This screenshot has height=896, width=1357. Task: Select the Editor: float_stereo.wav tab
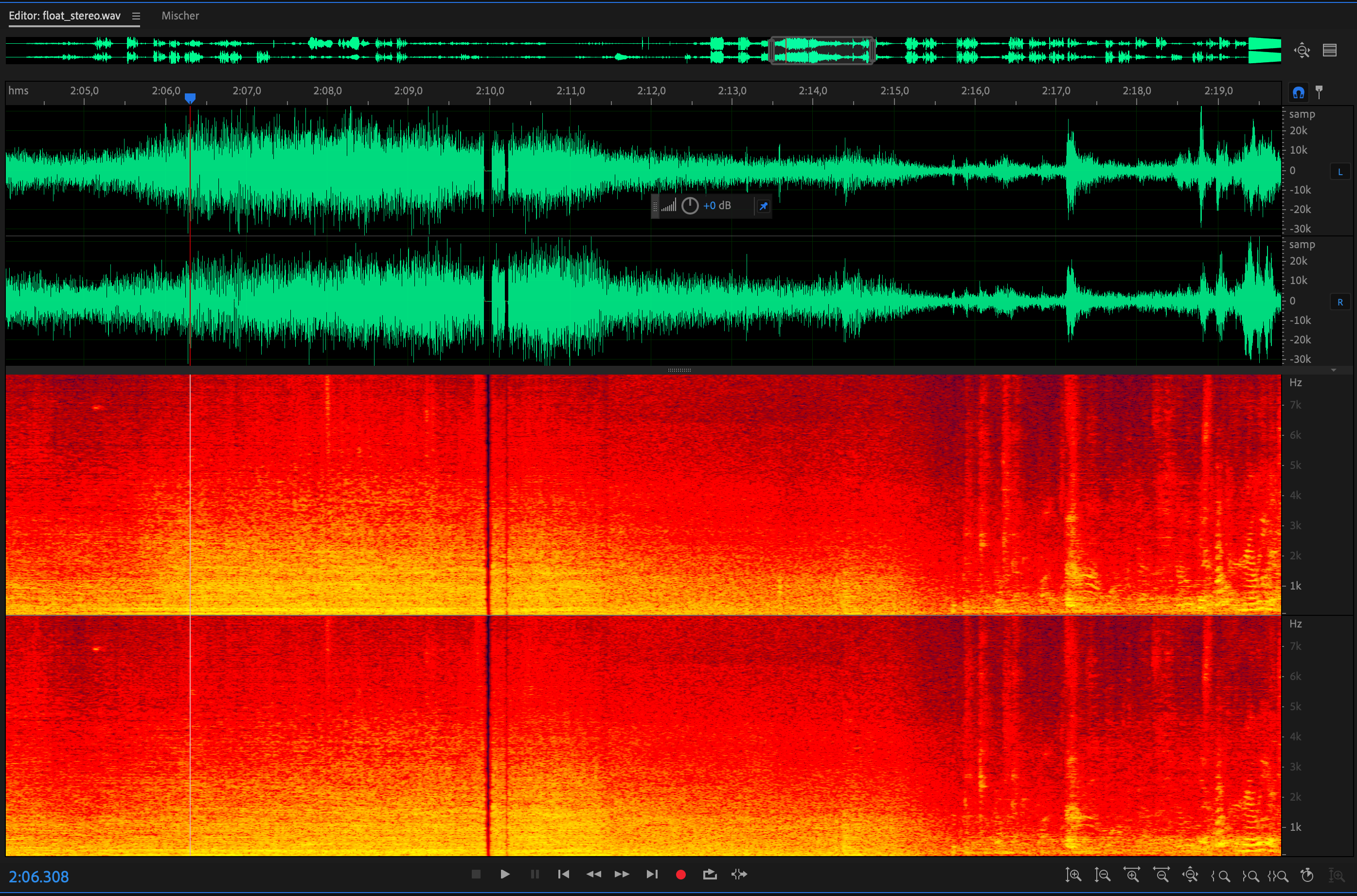tap(65, 16)
